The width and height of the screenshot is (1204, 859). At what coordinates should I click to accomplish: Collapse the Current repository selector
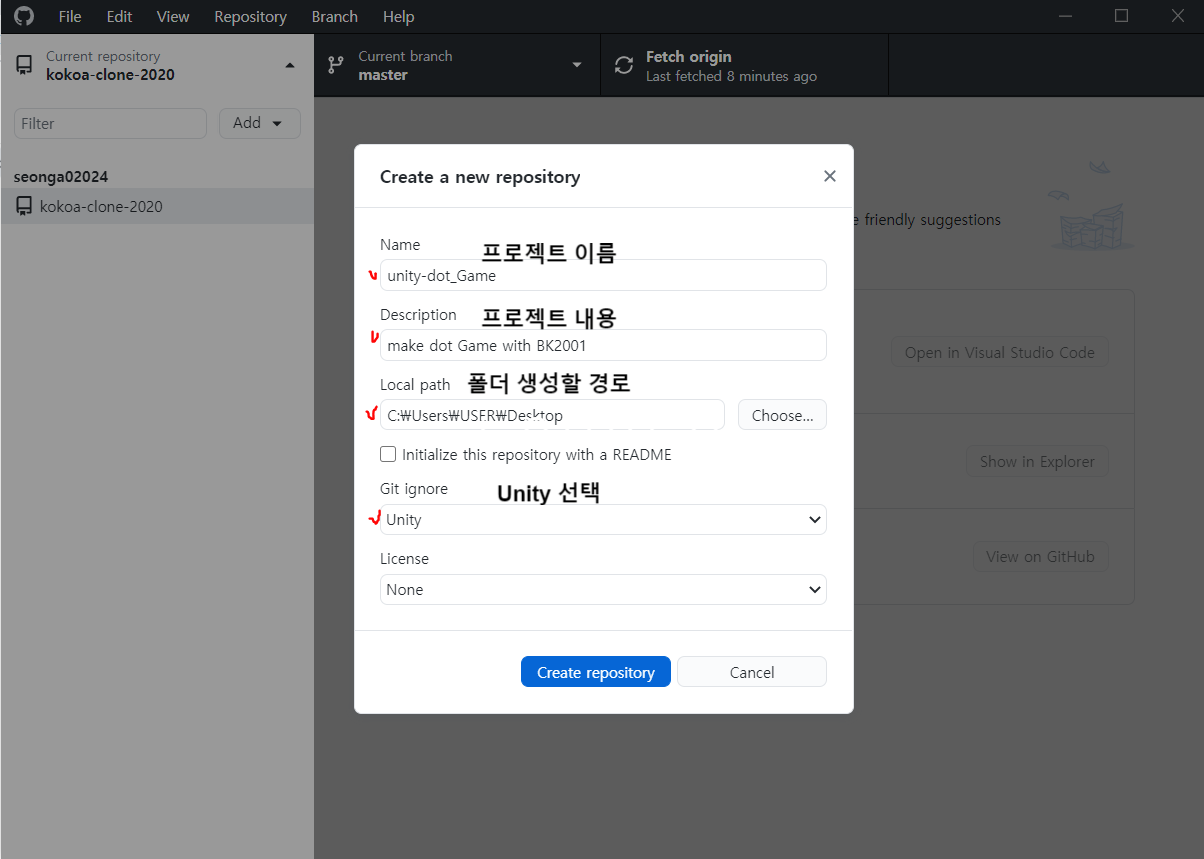point(157,65)
